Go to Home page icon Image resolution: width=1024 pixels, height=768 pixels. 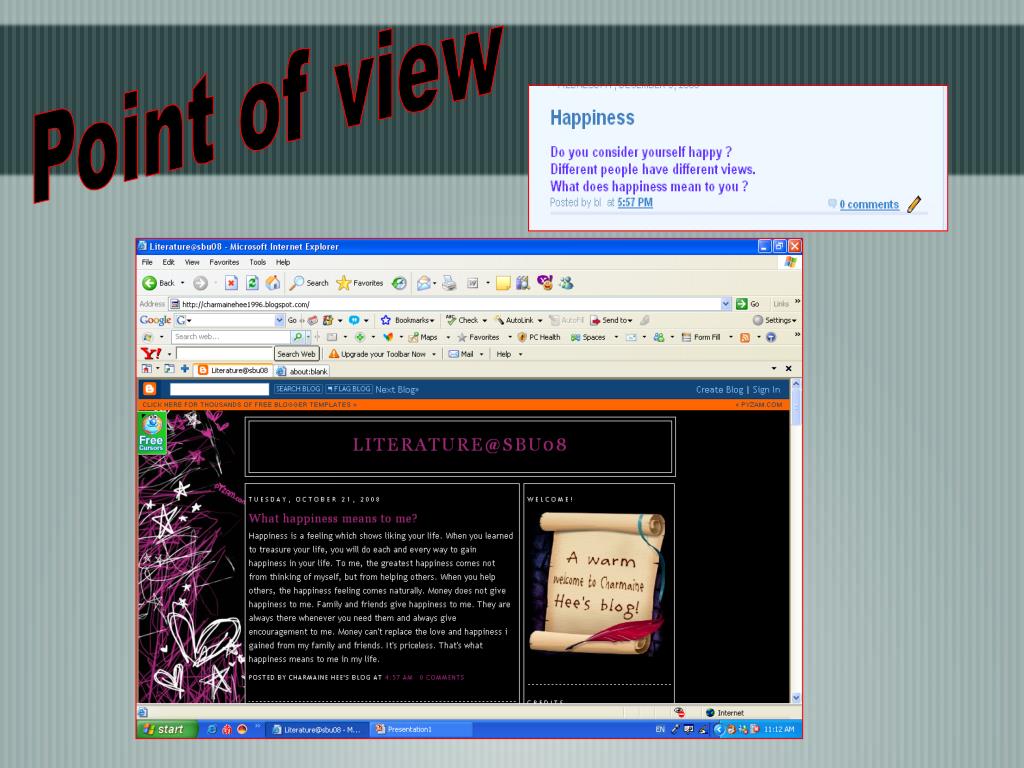(273, 283)
